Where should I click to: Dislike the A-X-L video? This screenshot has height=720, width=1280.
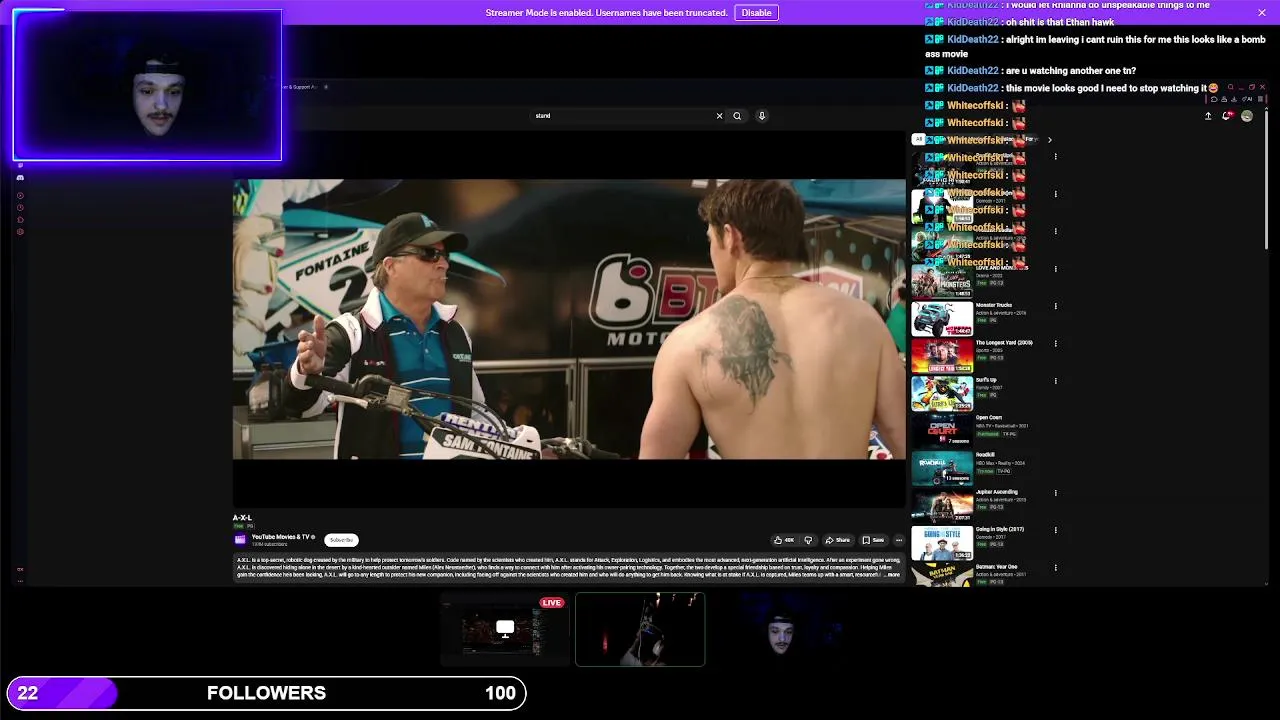(808, 540)
